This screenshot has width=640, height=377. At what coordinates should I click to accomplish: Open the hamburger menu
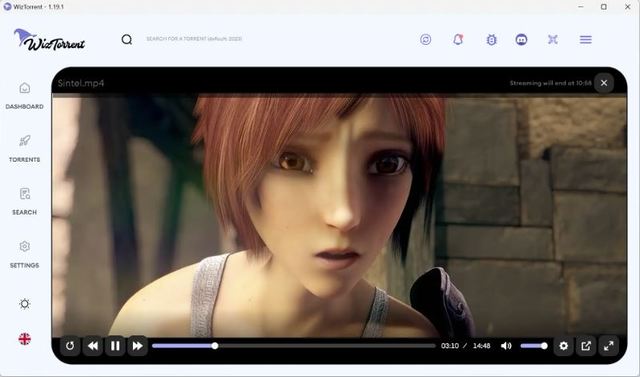(x=586, y=40)
